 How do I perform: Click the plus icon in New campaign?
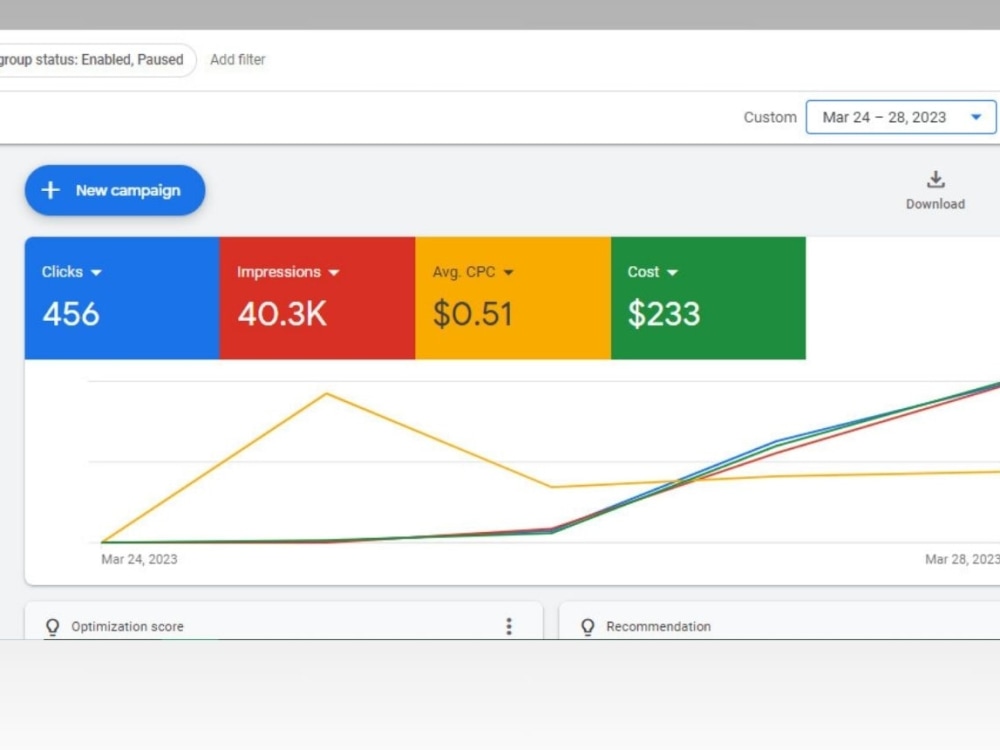click(50, 190)
